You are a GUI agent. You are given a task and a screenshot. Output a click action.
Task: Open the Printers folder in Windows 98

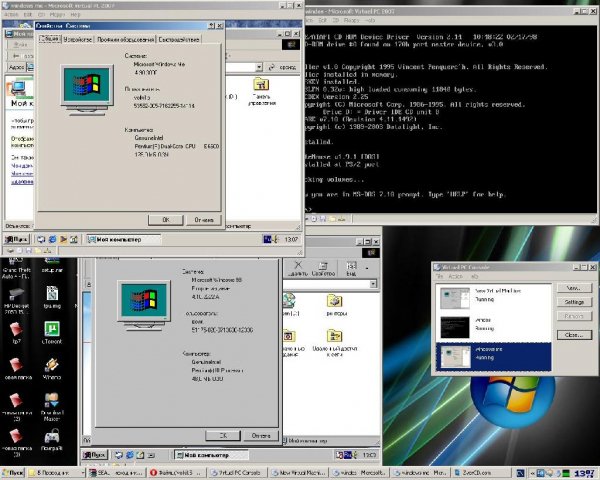pos(336,305)
